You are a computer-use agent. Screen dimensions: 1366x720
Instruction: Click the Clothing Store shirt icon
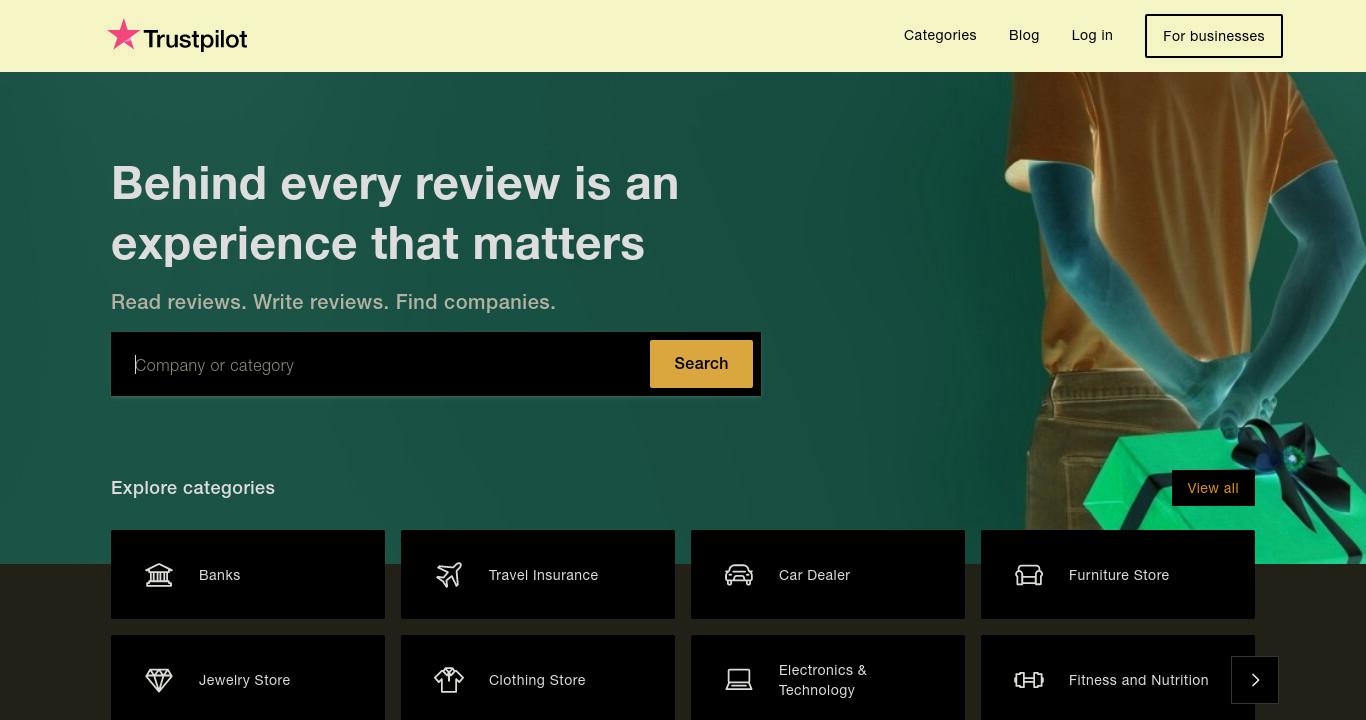(x=449, y=680)
